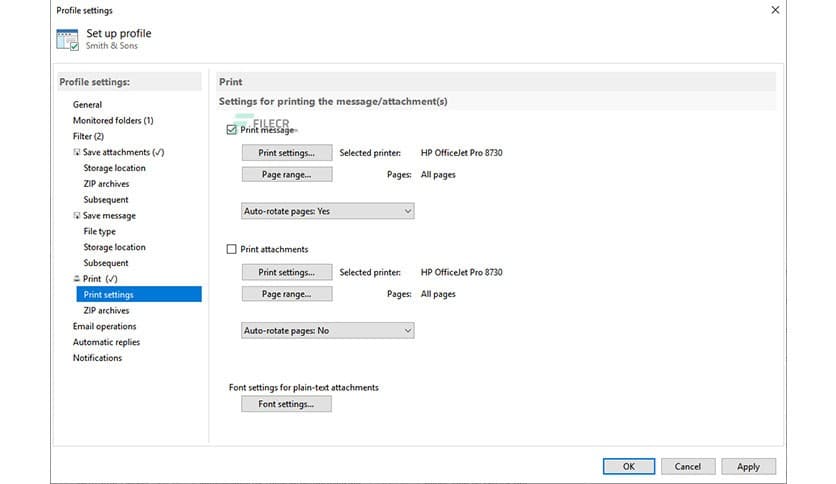Confirm with the OK button

629,466
